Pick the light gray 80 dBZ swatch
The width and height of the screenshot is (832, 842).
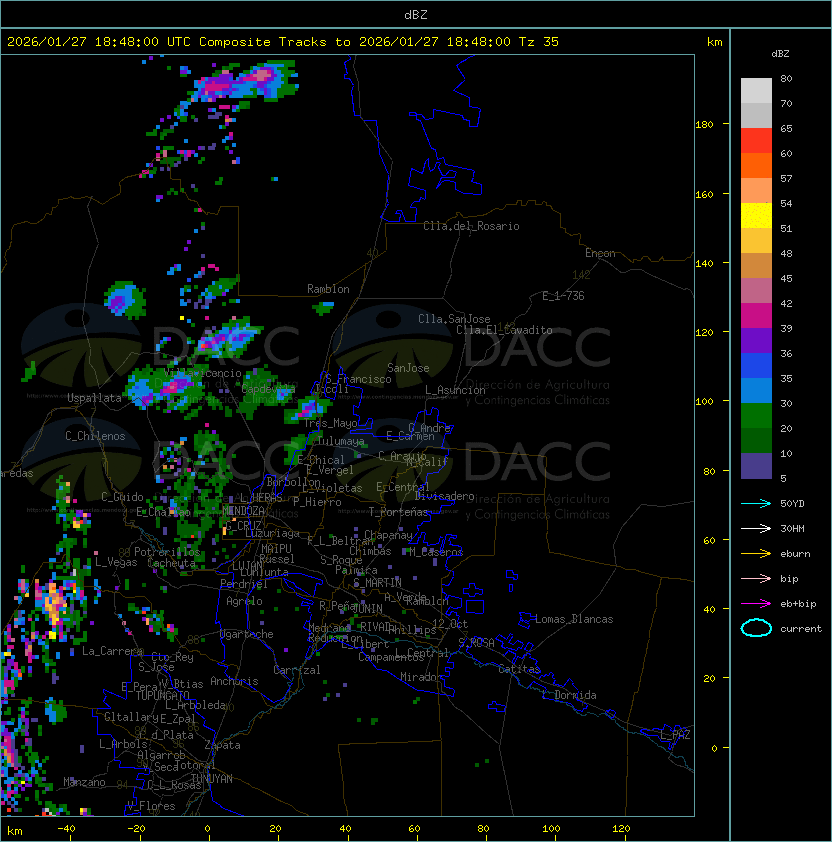(756, 90)
